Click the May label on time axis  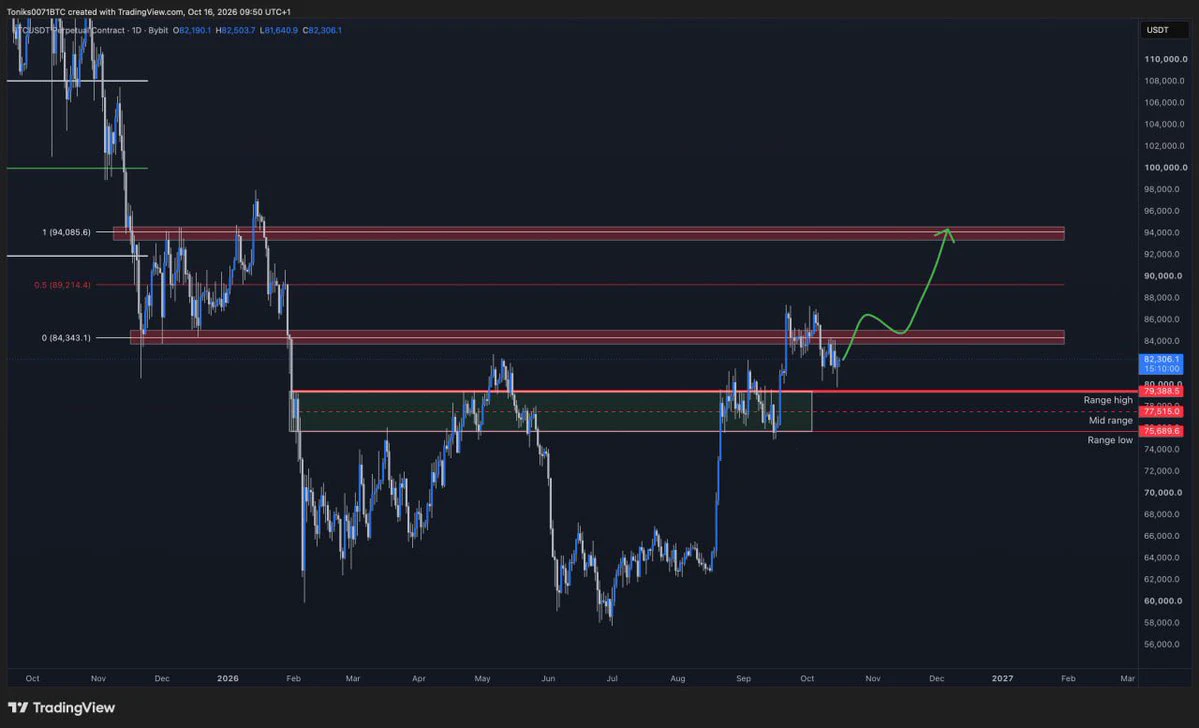[x=483, y=678]
